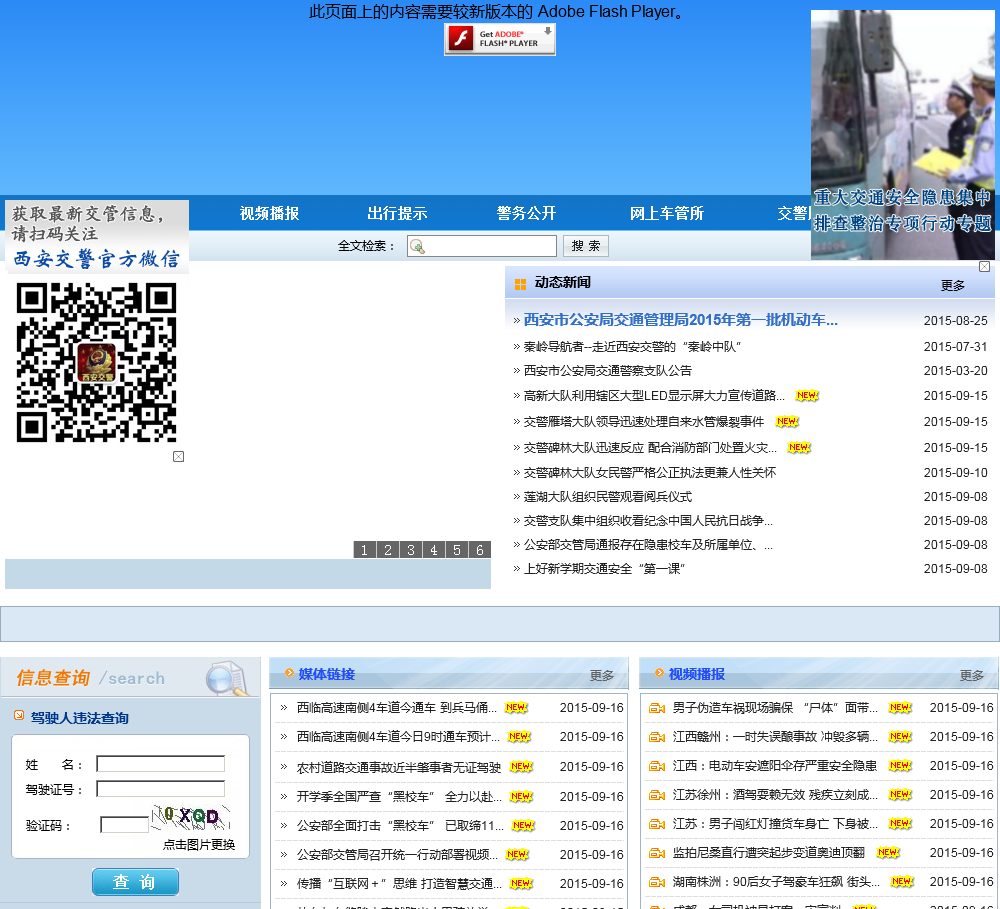1000x909 pixels.
Task: Click 更多 in the 视频播报 panel
Action: (971, 676)
